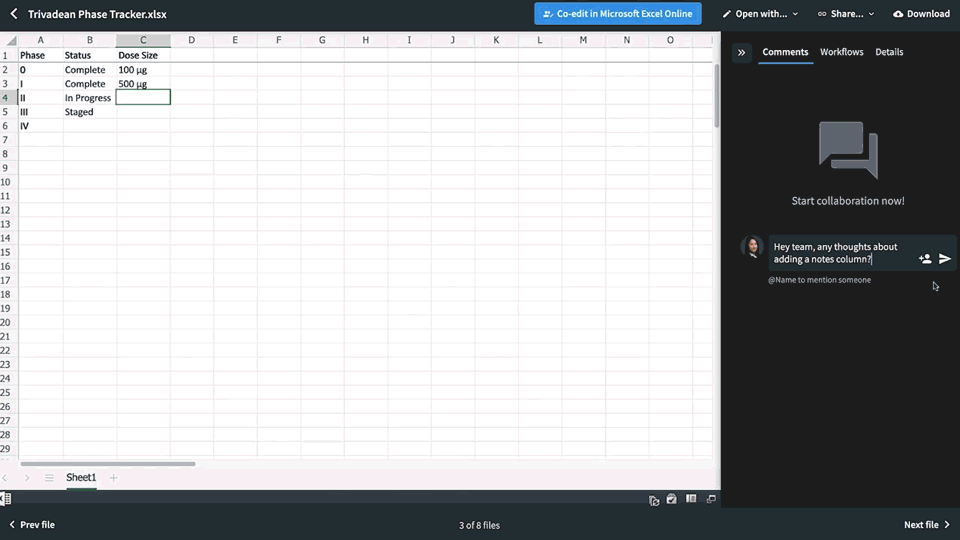This screenshot has width=960, height=540.
Task: Switch to the Workflows tab
Action: 841,52
